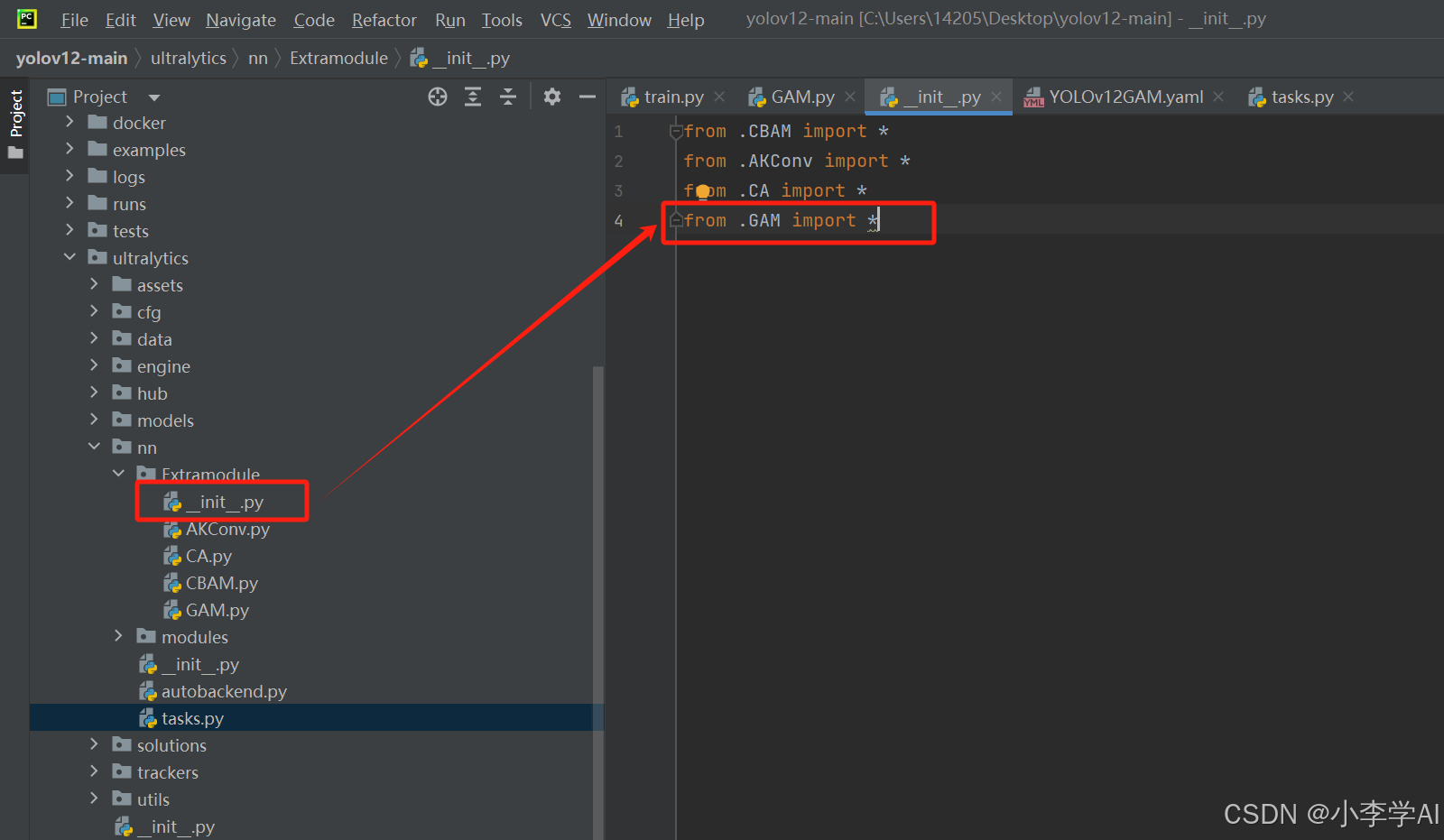Expand the examples folder

click(69, 149)
